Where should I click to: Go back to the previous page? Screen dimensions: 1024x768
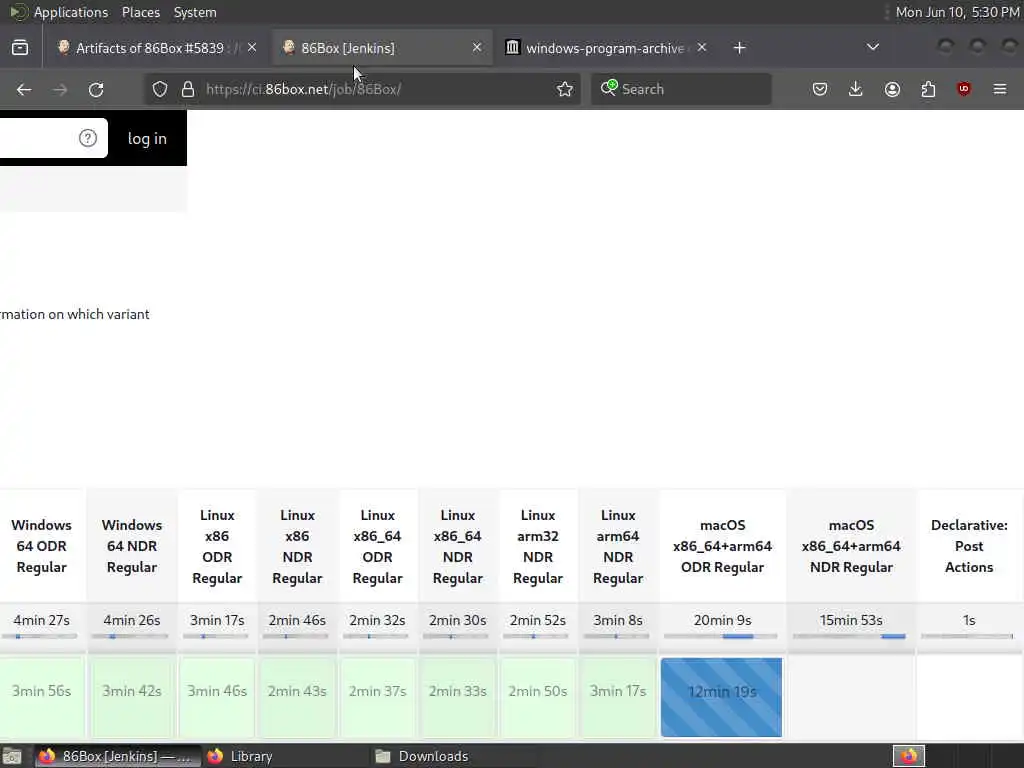24,89
